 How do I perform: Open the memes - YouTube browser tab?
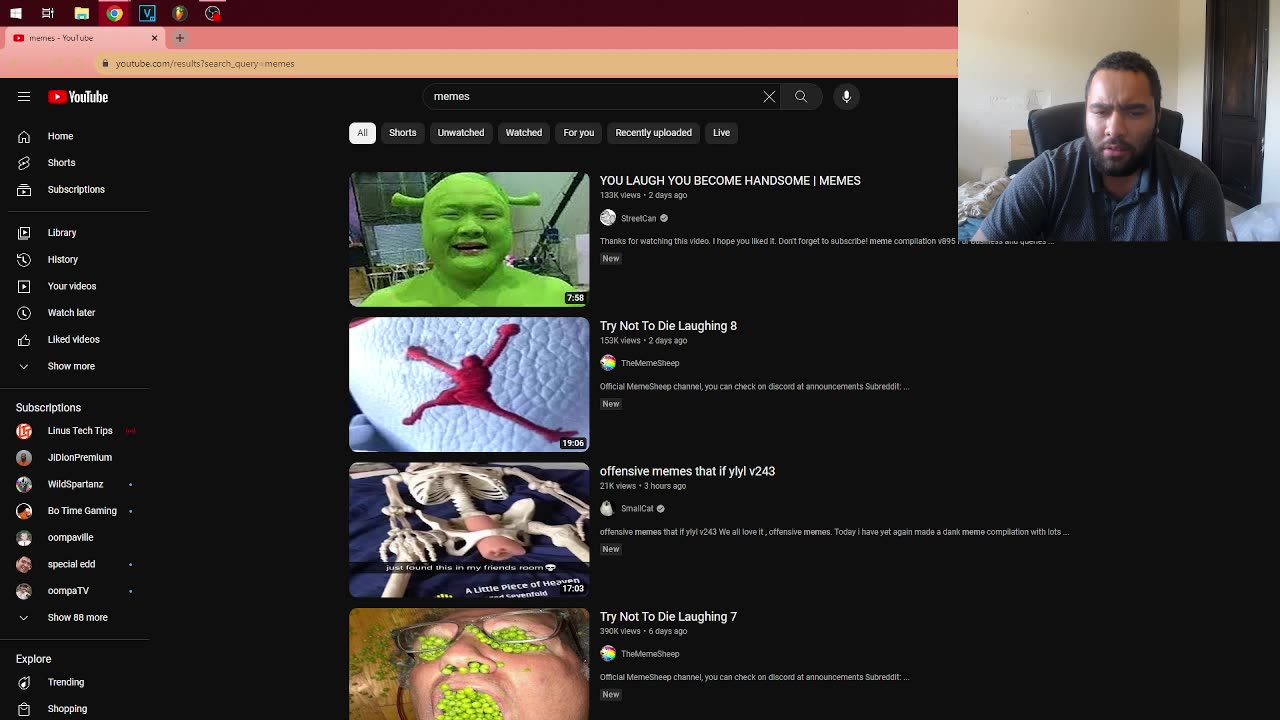coord(85,38)
